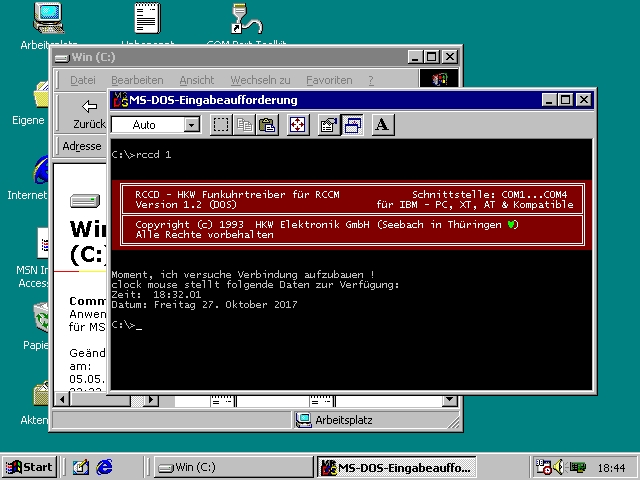Close the Win (C:) window

[x=450, y=57]
